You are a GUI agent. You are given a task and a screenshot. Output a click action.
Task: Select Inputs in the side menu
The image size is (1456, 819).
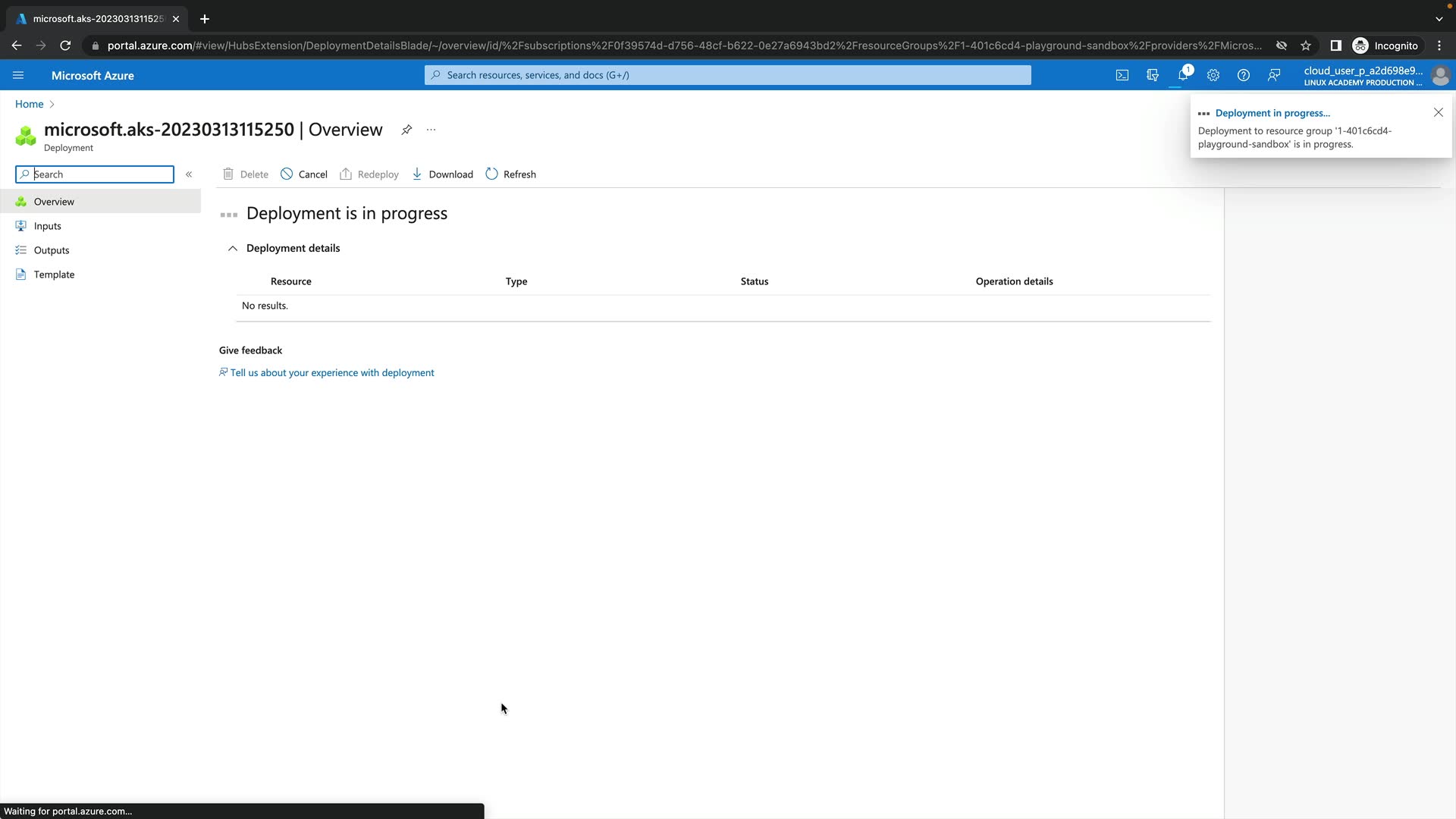[47, 226]
